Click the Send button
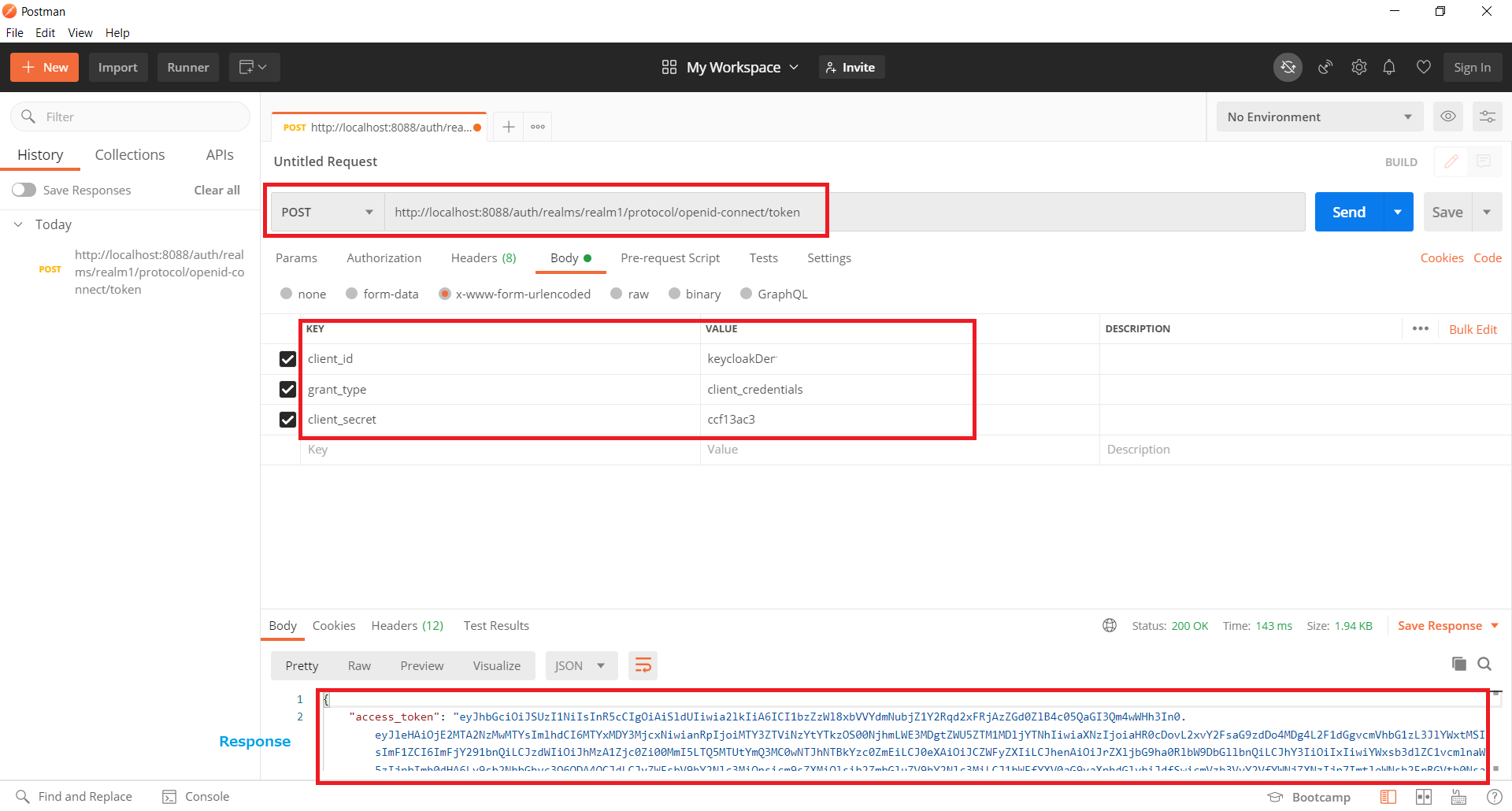The image size is (1512, 811). click(1349, 213)
